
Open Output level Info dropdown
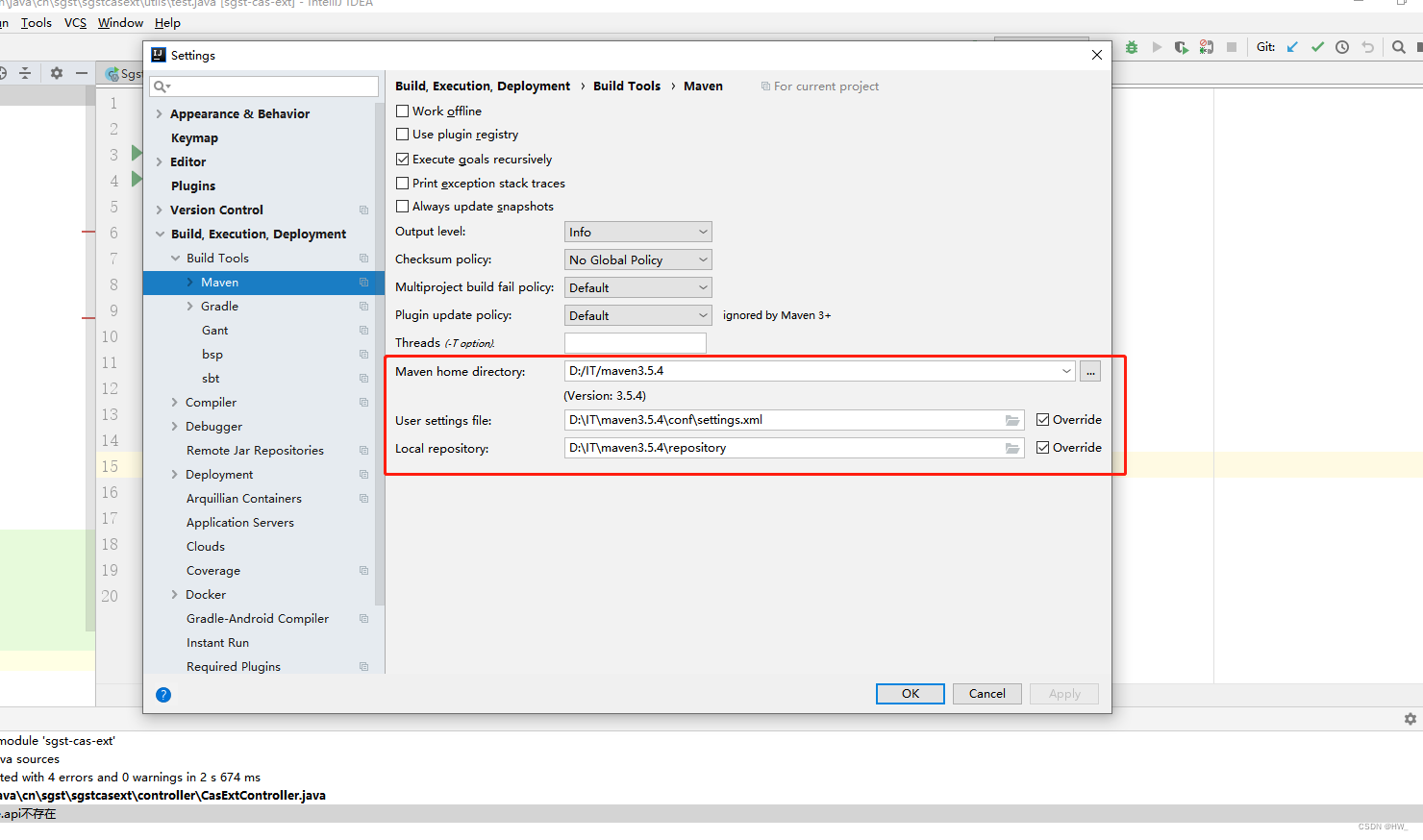(638, 232)
